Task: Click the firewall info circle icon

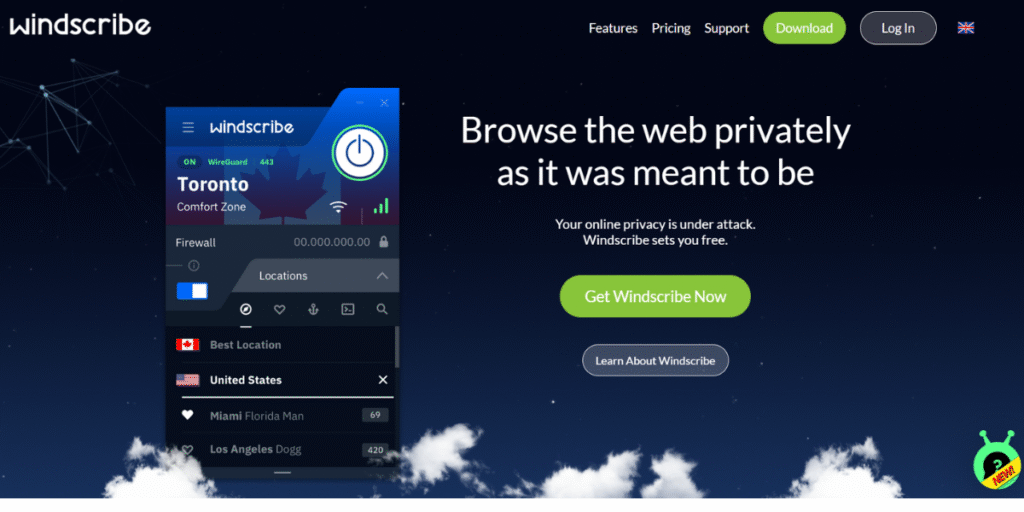Action: tap(193, 266)
